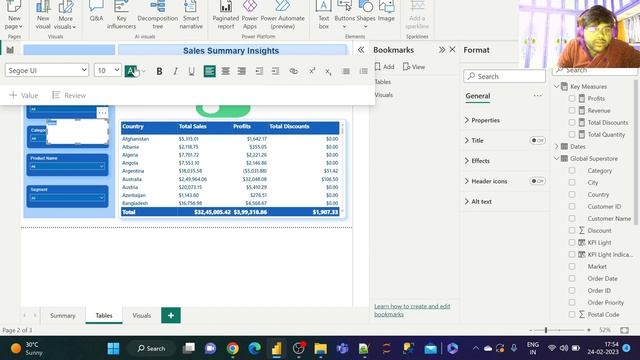Select the General format tab
This screenshot has width=640, height=360.
[x=478, y=96]
